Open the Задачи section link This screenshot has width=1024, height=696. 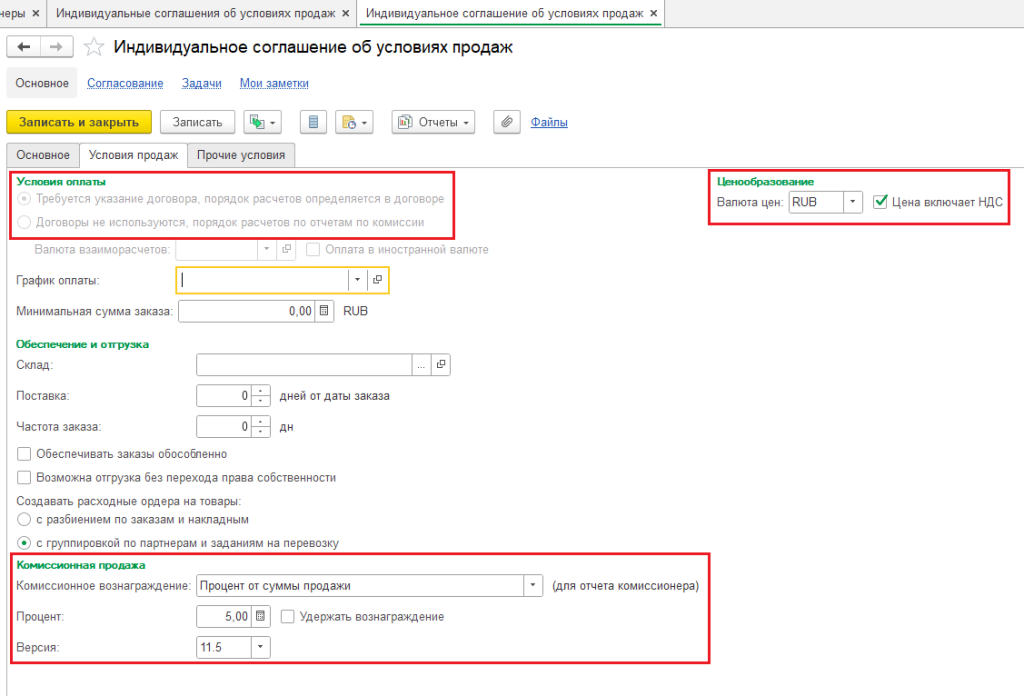[202, 83]
